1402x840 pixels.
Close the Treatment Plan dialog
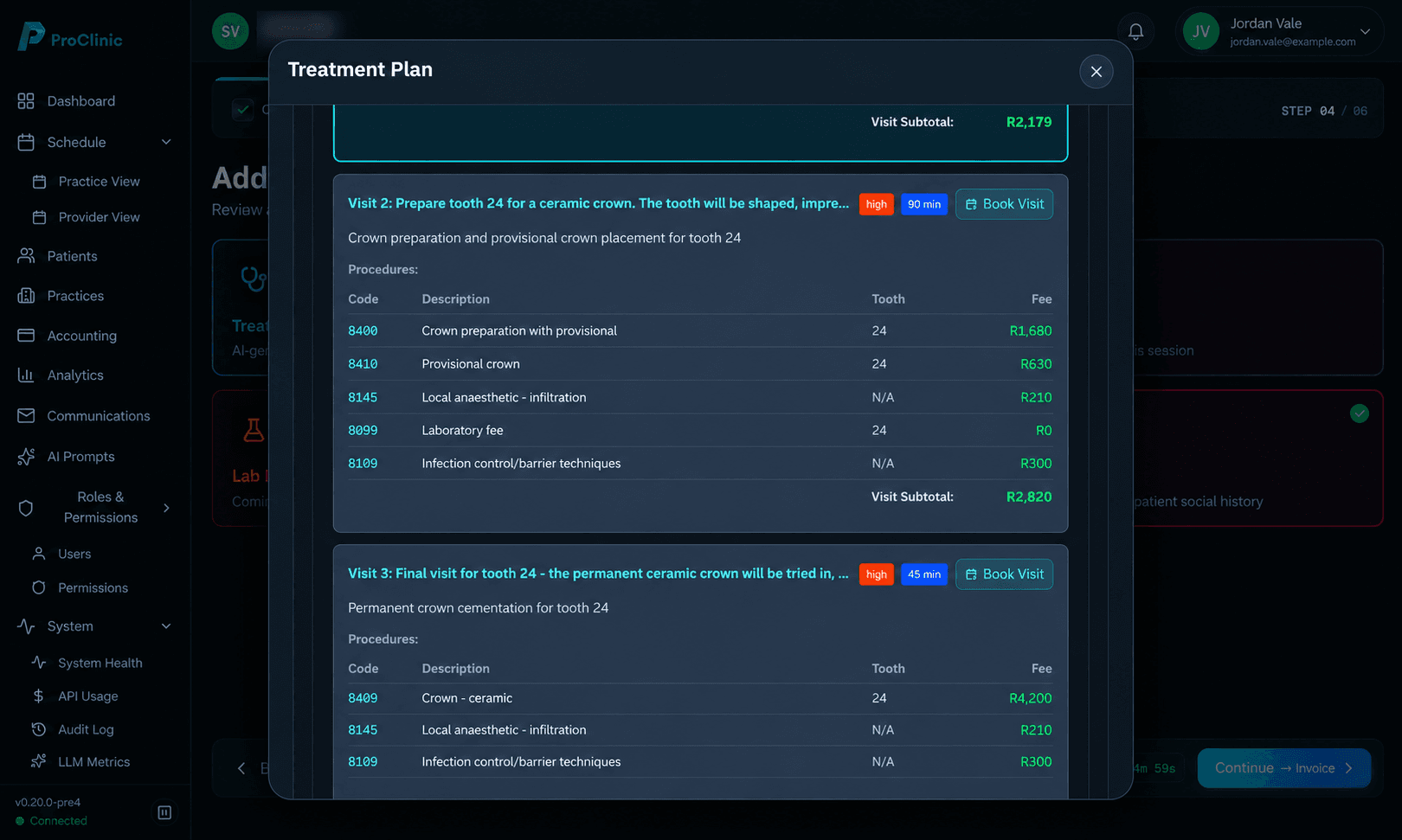point(1096,71)
